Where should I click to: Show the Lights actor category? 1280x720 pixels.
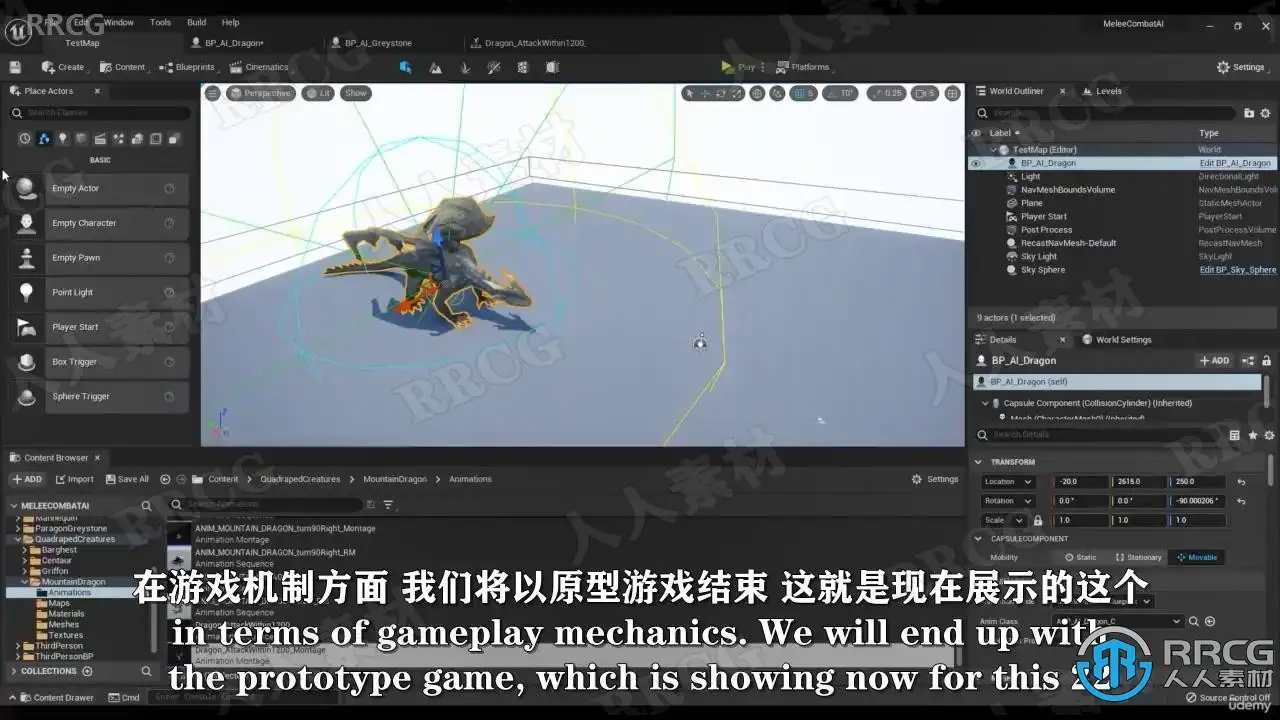63,139
